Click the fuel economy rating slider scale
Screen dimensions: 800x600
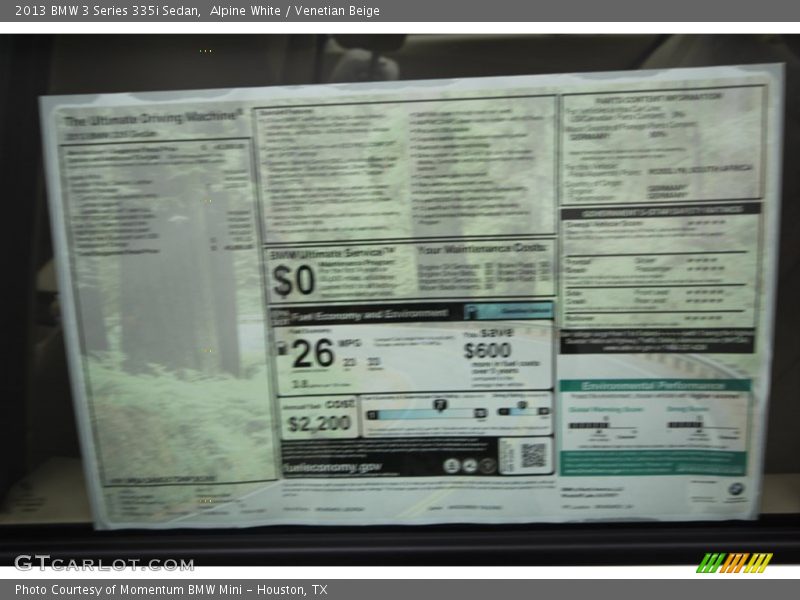[427, 411]
